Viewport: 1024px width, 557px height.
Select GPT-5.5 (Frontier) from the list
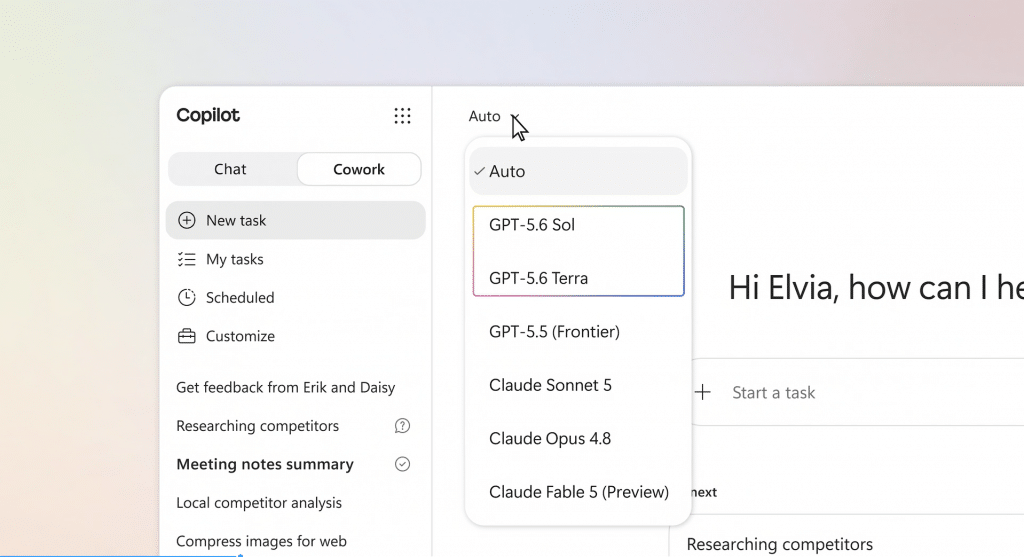click(x=579, y=332)
